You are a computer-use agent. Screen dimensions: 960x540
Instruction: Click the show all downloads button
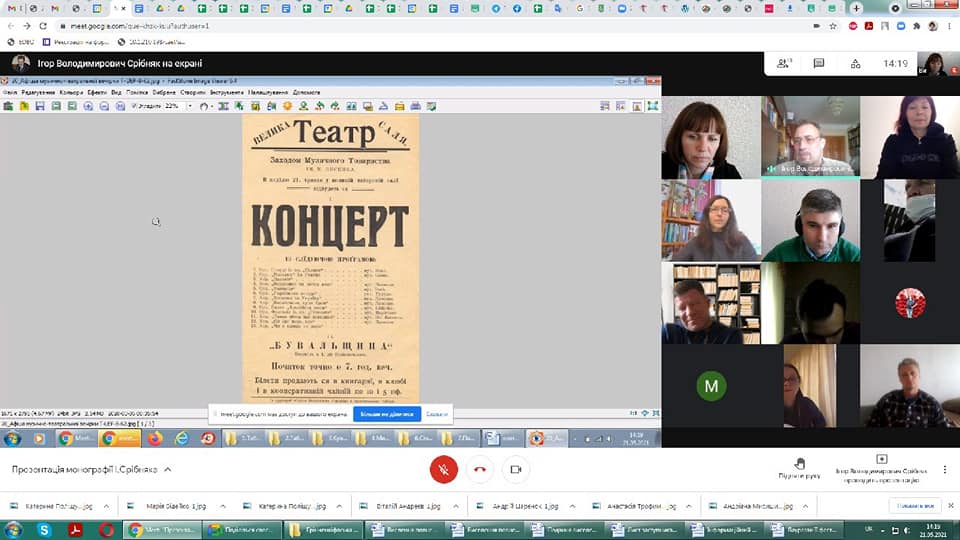(x=914, y=506)
